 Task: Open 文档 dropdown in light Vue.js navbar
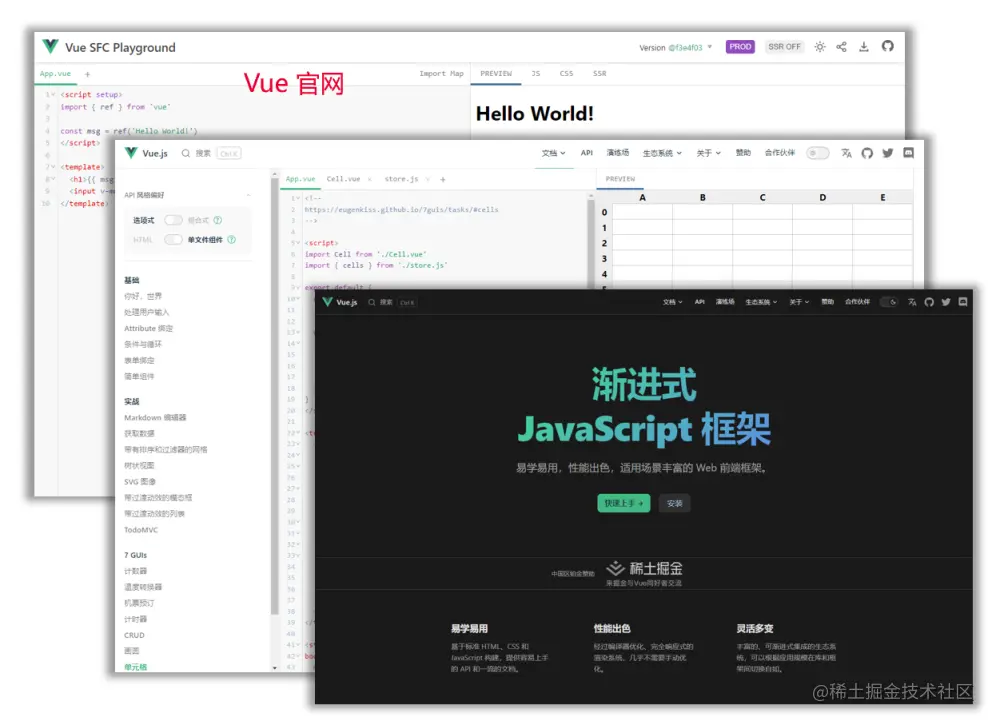(x=553, y=153)
